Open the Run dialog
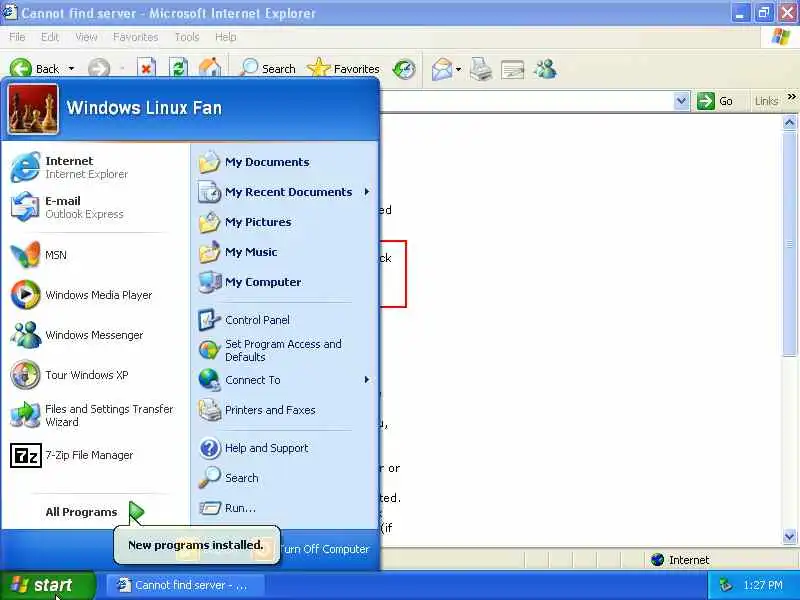The image size is (800, 600). pos(284,508)
